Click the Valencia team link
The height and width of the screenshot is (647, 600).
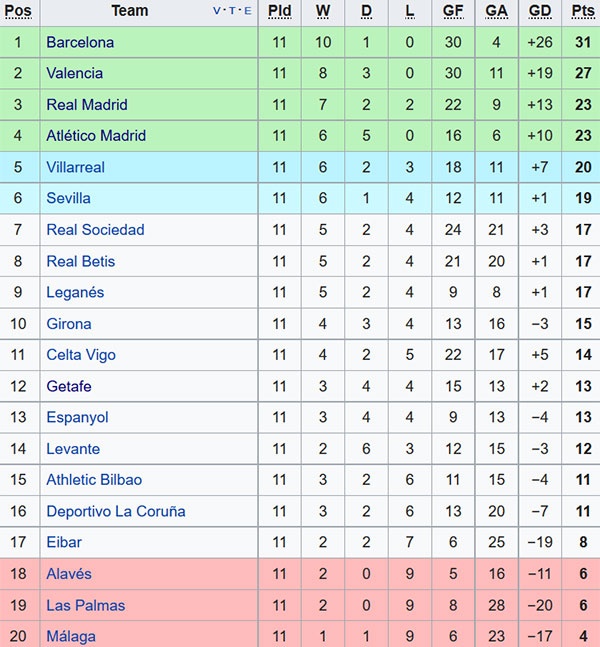point(74,73)
